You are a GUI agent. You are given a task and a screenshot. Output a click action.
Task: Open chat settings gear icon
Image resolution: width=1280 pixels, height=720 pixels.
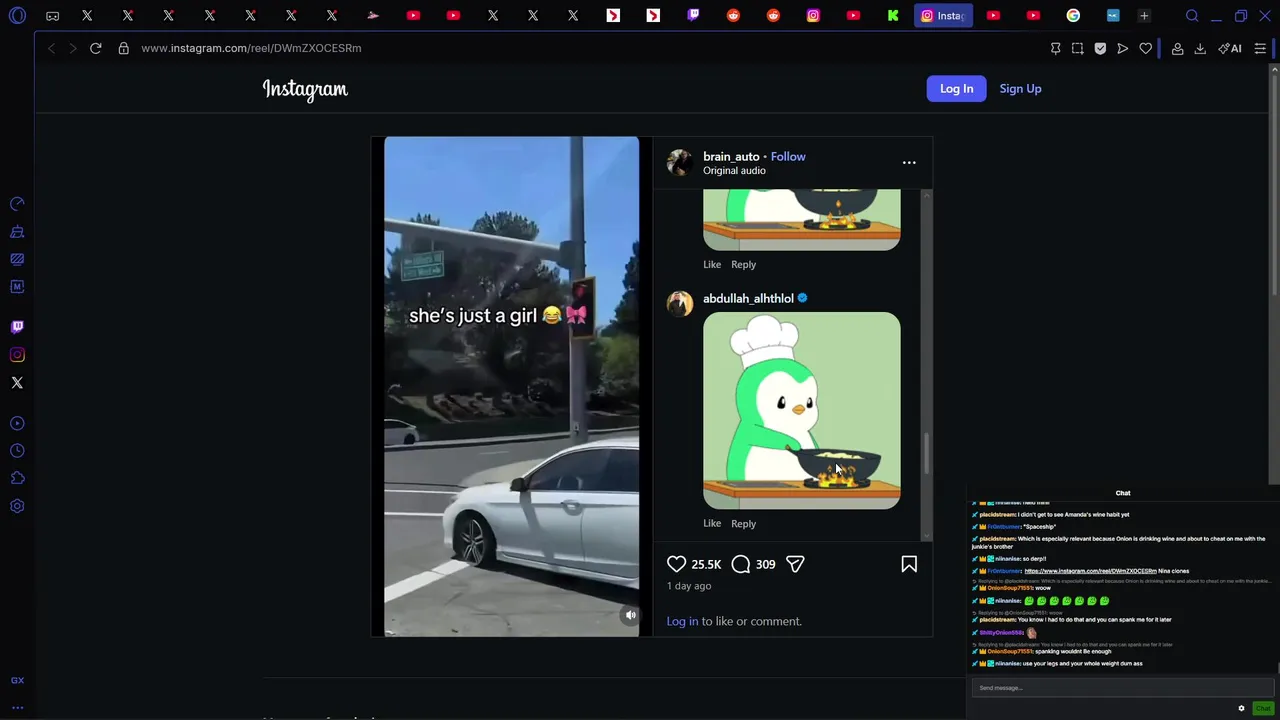(x=1242, y=708)
